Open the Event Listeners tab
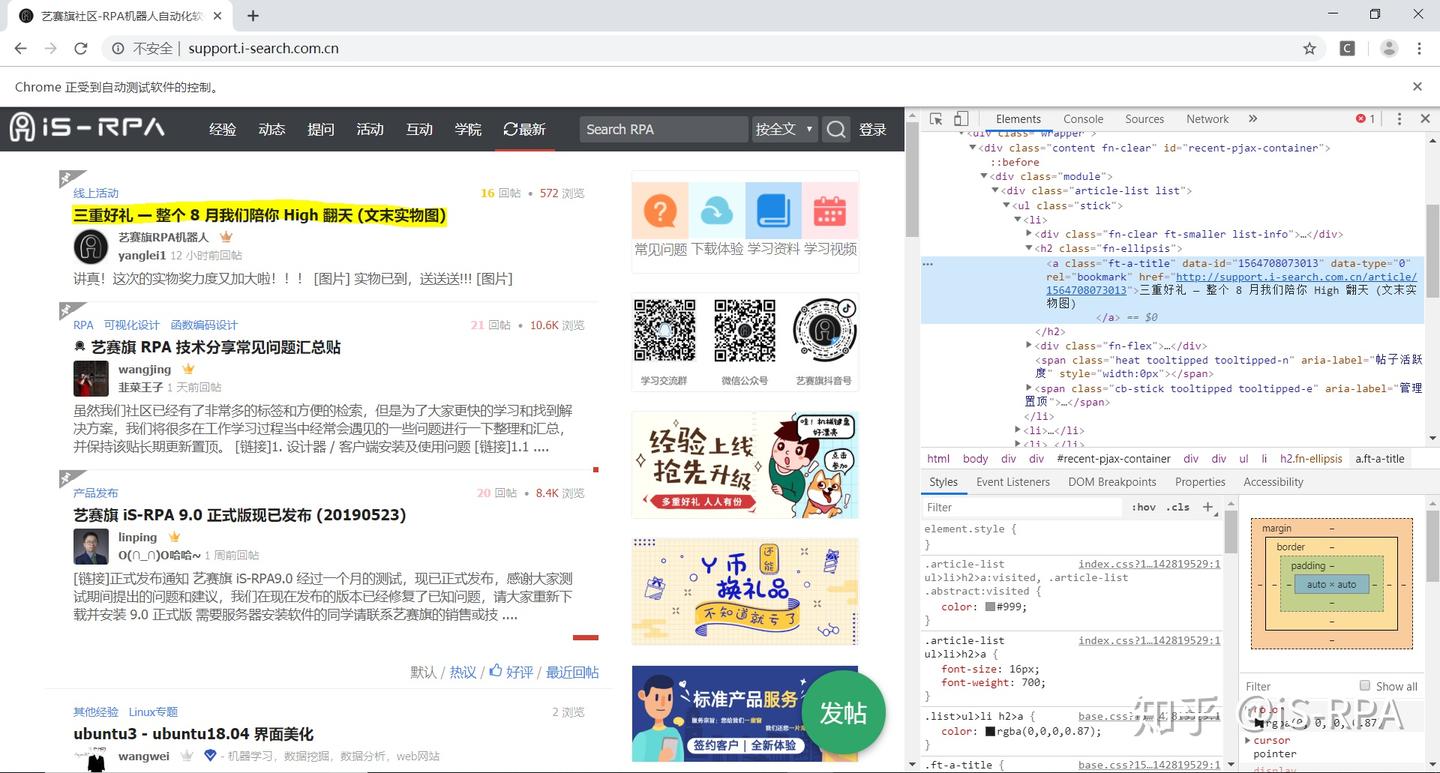 tap(1013, 482)
